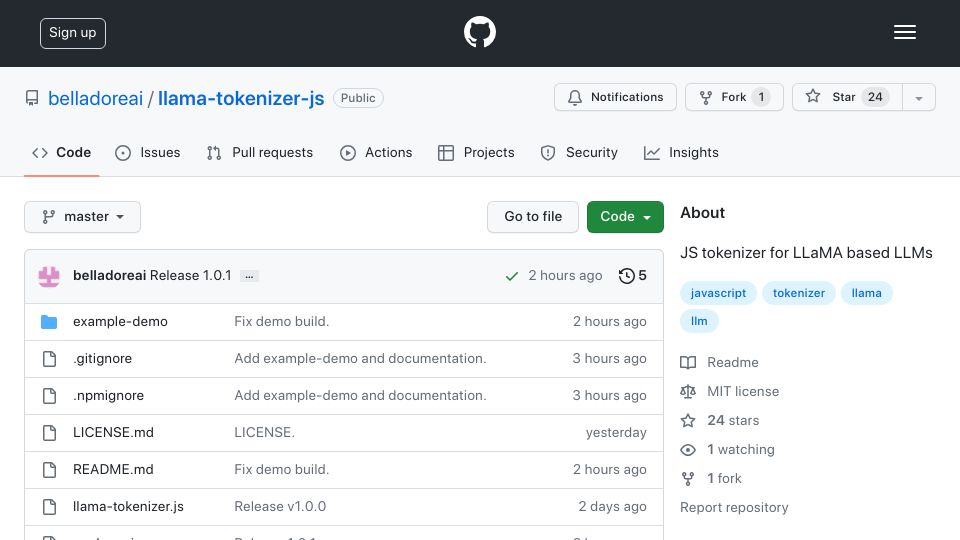Click the repository book icon beside belladoreai

tap(32, 98)
